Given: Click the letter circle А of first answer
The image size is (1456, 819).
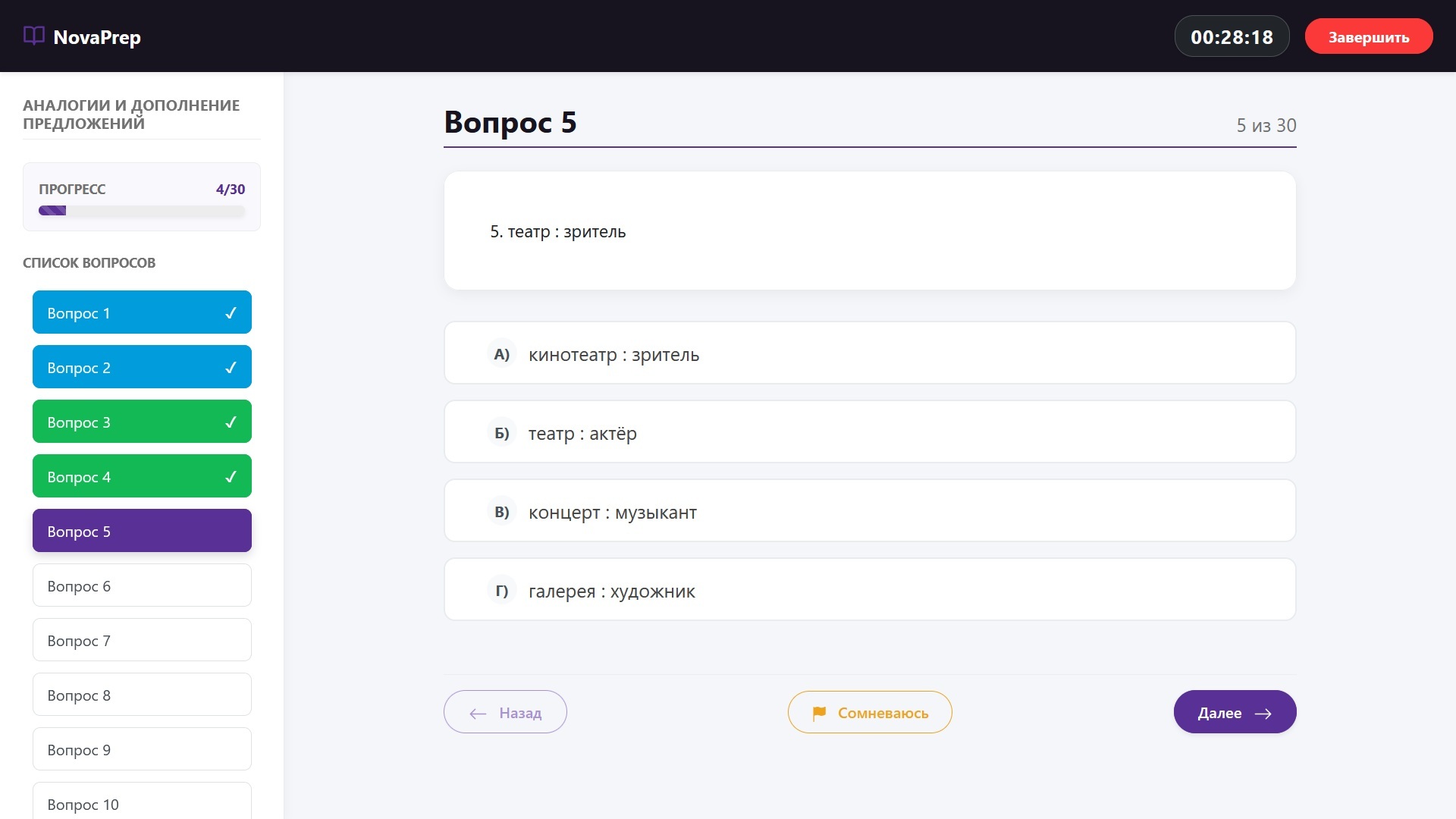Looking at the screenshot, I should tap(501, 353).
